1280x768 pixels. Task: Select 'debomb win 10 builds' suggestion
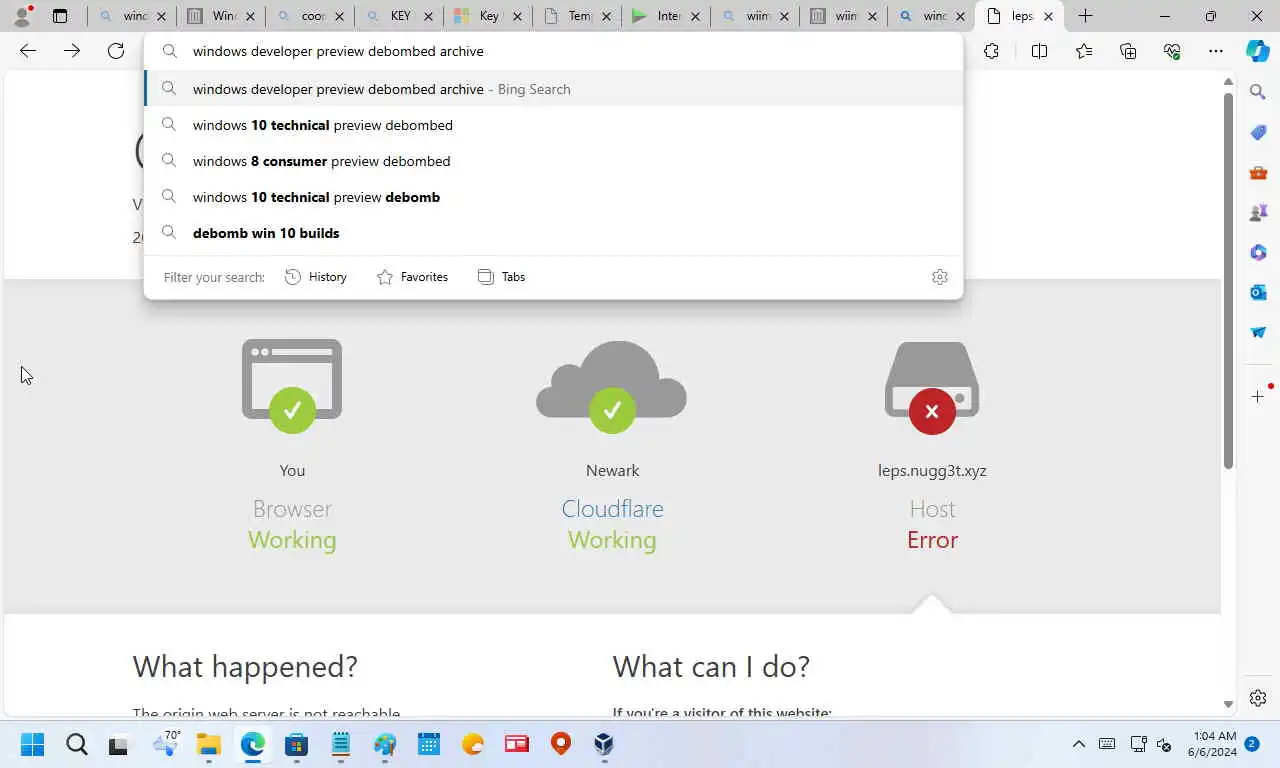554,233
